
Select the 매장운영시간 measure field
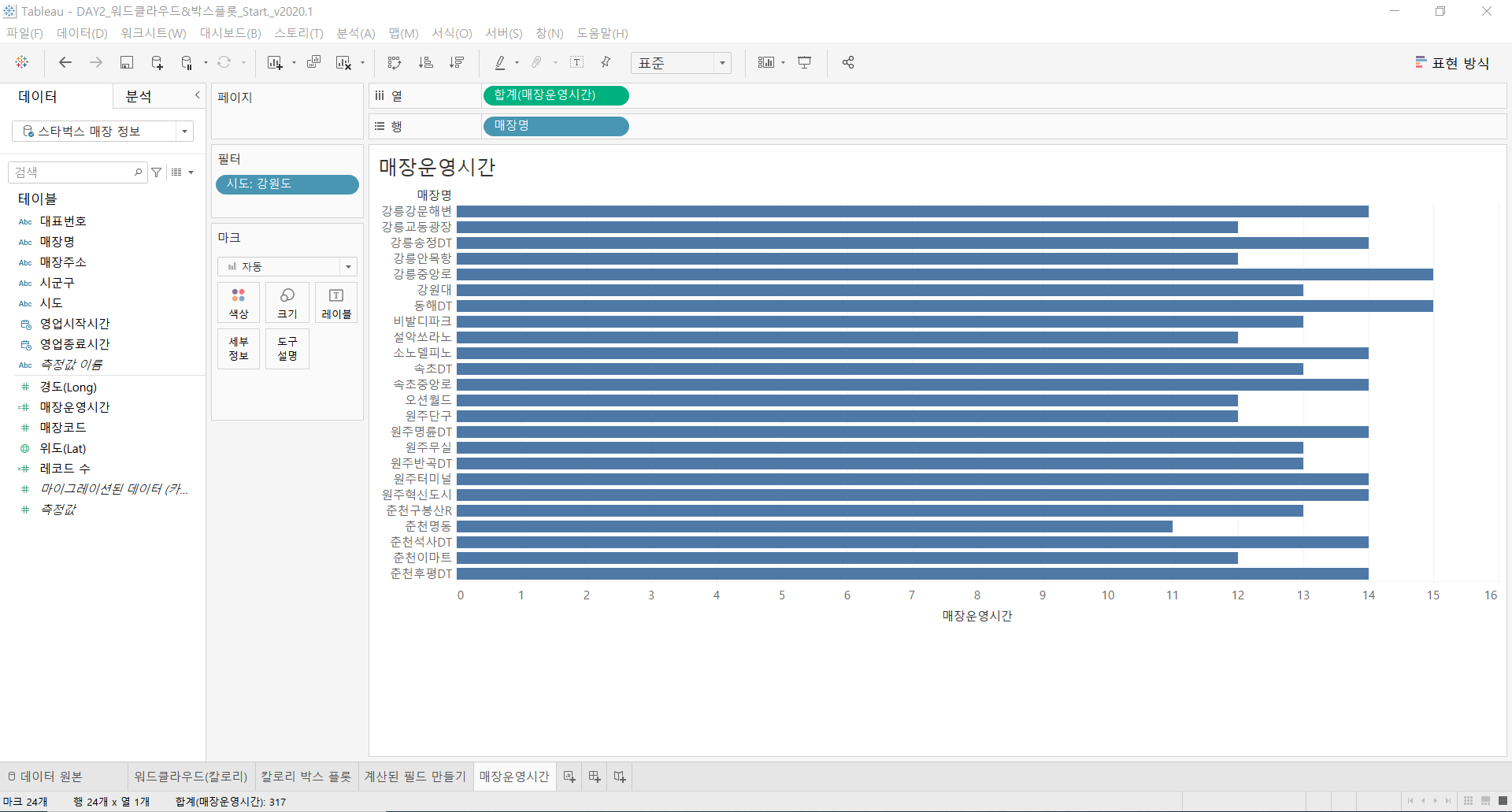tap(75, 407)
